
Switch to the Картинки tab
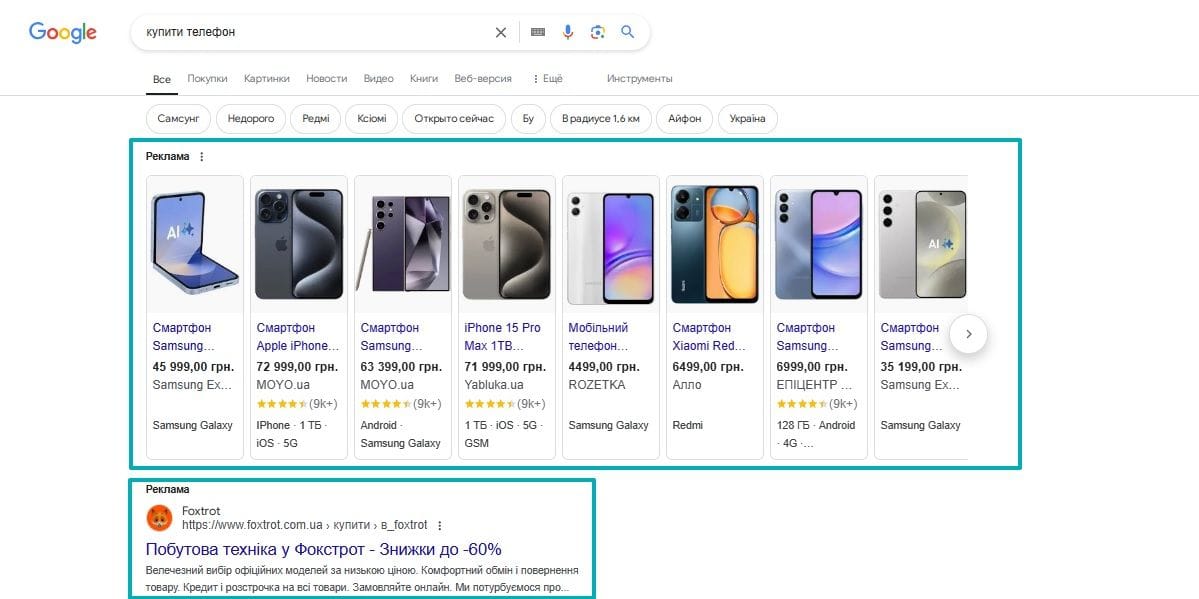(x=267, y=79)
